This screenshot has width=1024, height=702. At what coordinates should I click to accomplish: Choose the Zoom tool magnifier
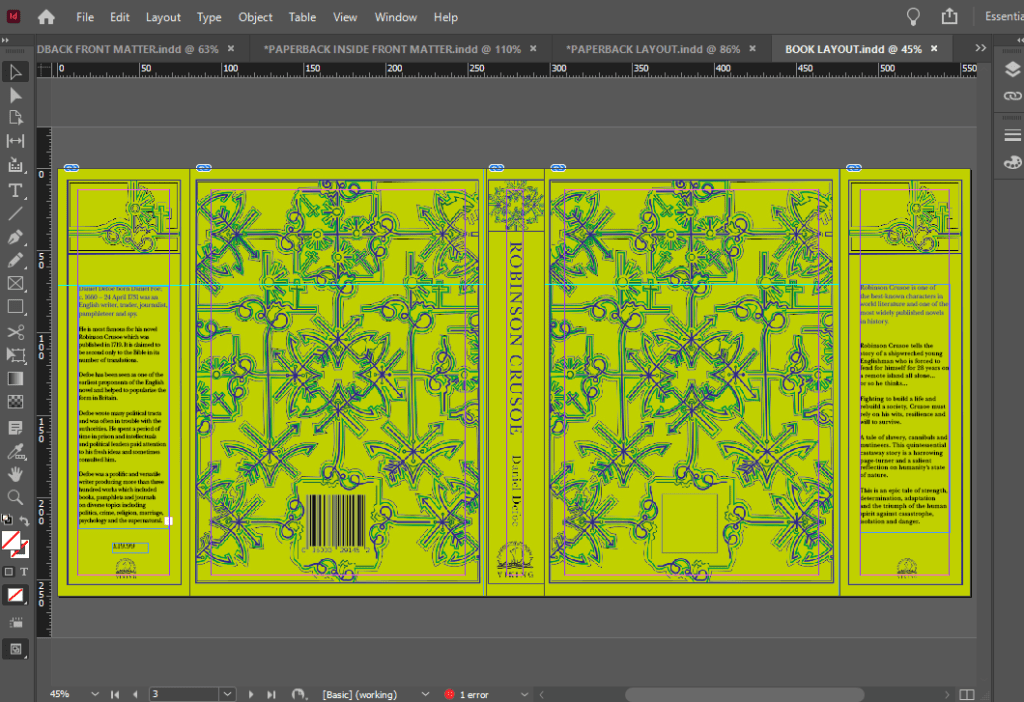click(15, 497)
